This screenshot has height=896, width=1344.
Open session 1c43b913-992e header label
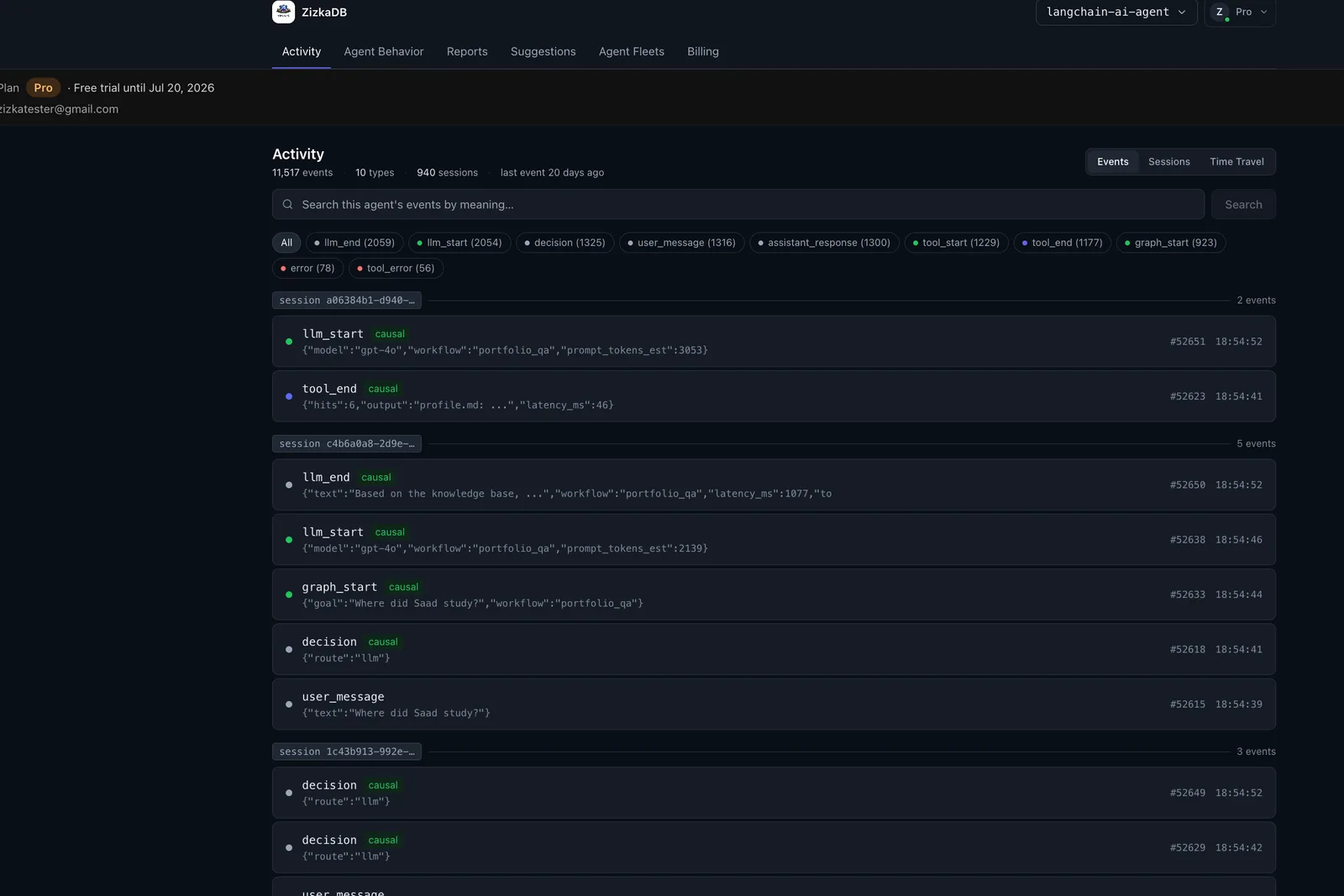(347, 752)
